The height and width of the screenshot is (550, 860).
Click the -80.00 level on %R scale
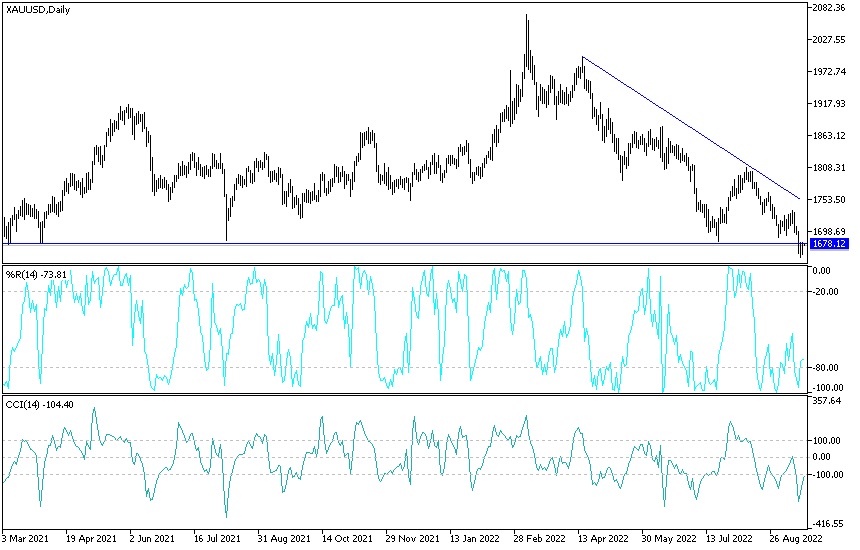(825, 368)
